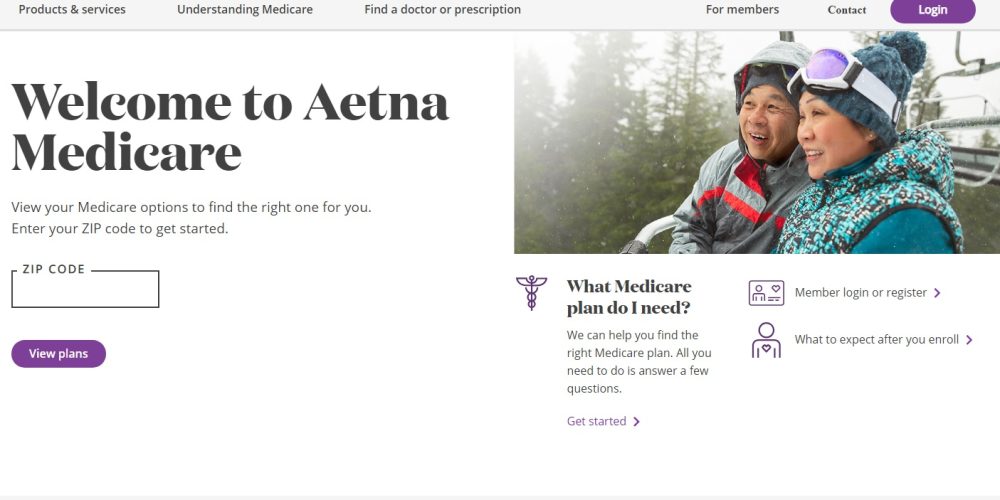Follow the Get started link
Screen dimensions: 1000x500
[596, 422]
